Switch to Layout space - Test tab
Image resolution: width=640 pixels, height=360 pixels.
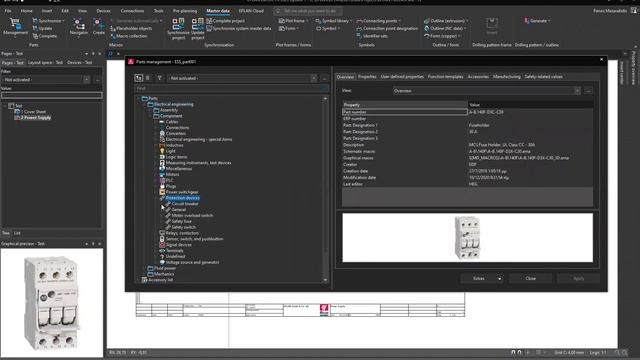[45, 62]
